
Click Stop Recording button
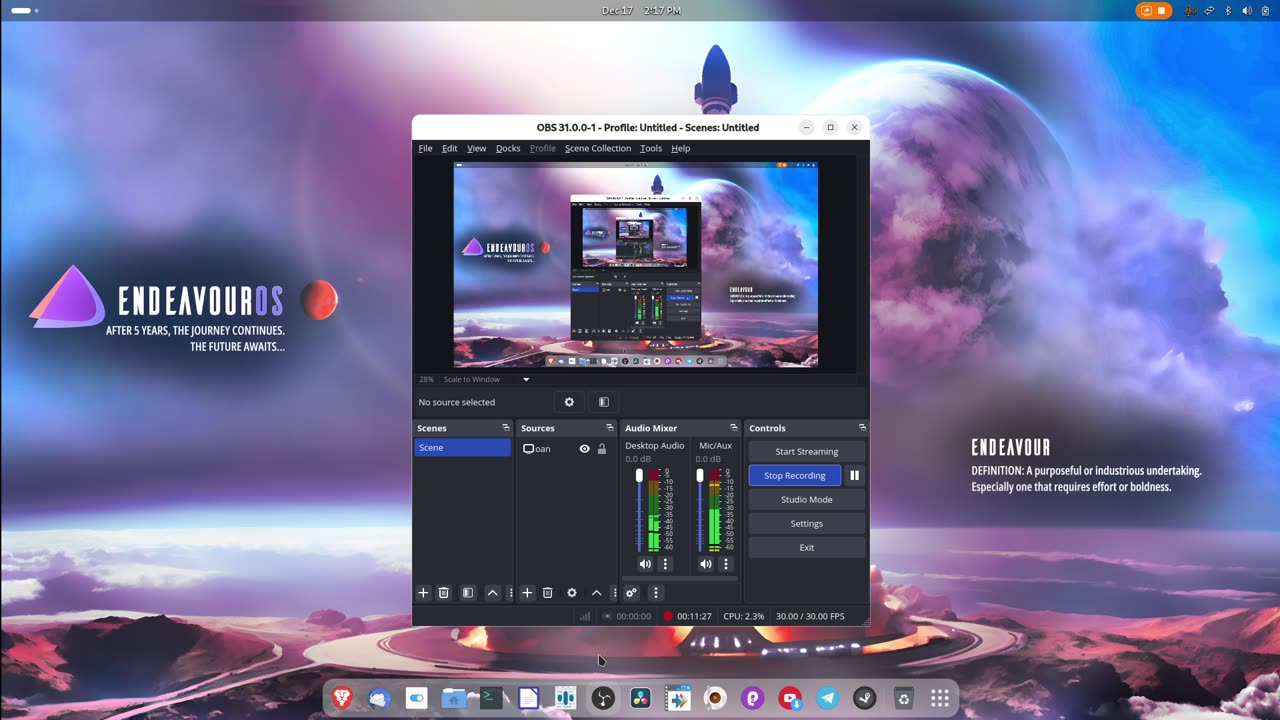coord(795,476)
